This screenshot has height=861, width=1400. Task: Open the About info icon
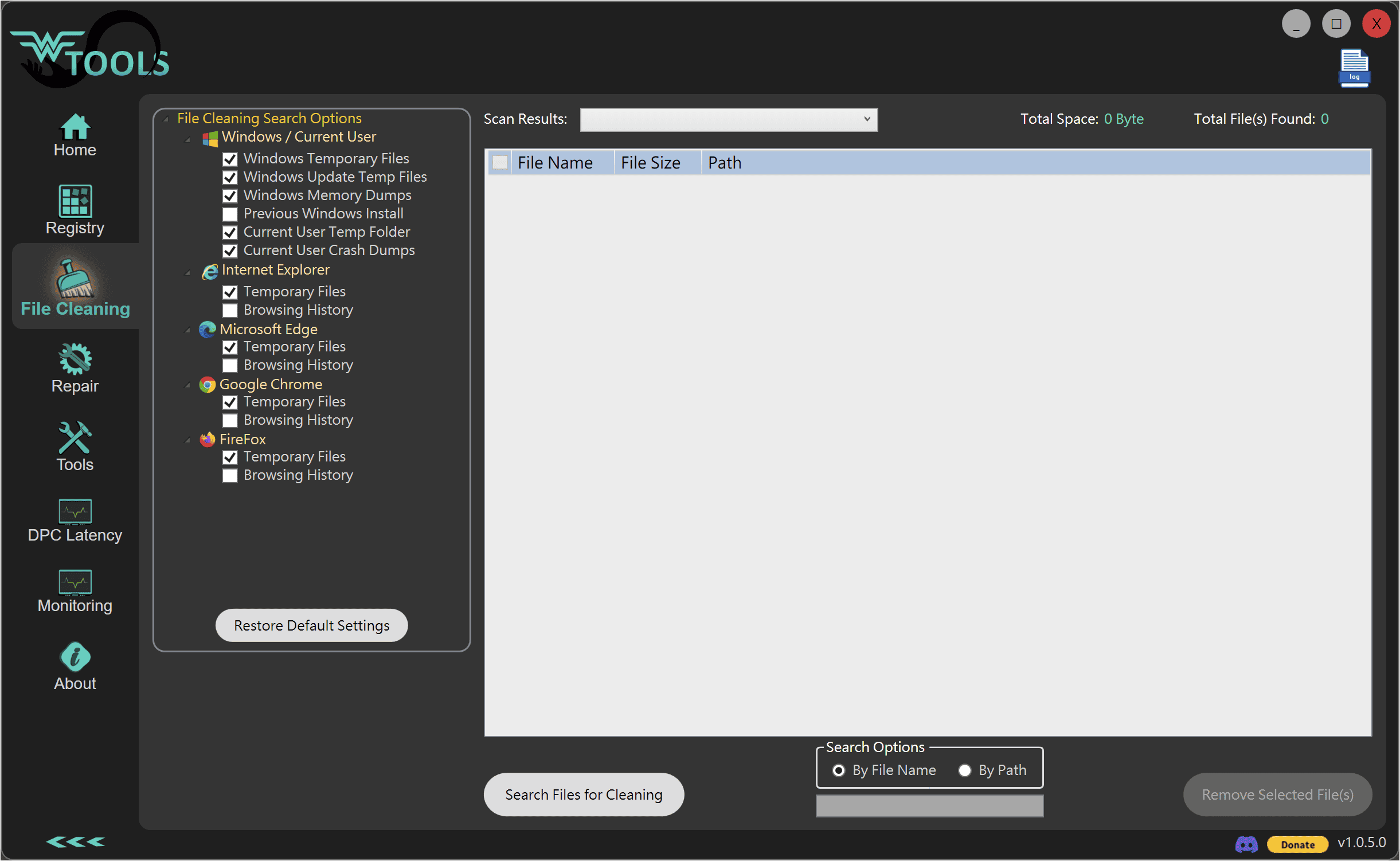[x=75, y=657]
